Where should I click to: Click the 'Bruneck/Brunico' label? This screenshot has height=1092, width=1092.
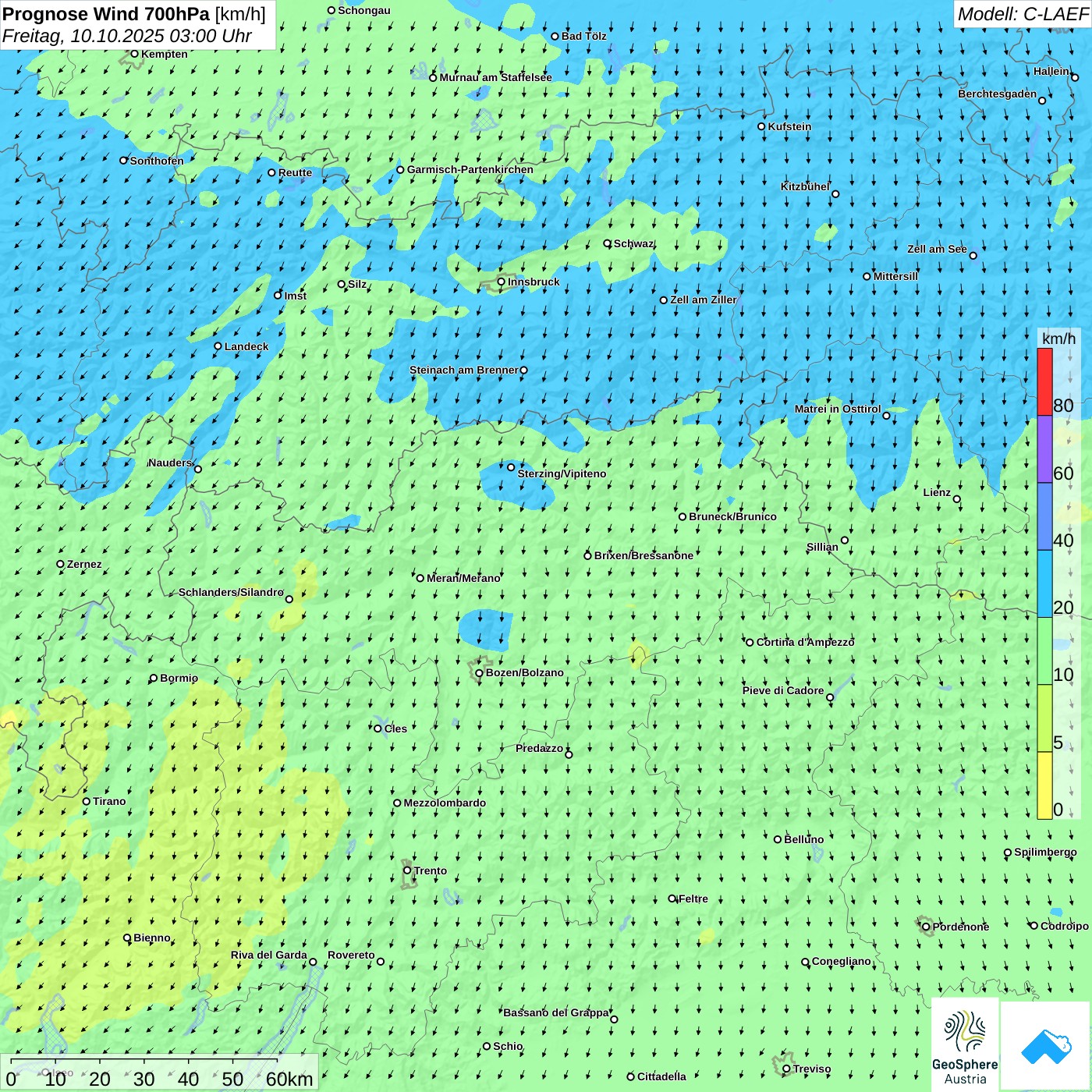[x=732, y=516]
